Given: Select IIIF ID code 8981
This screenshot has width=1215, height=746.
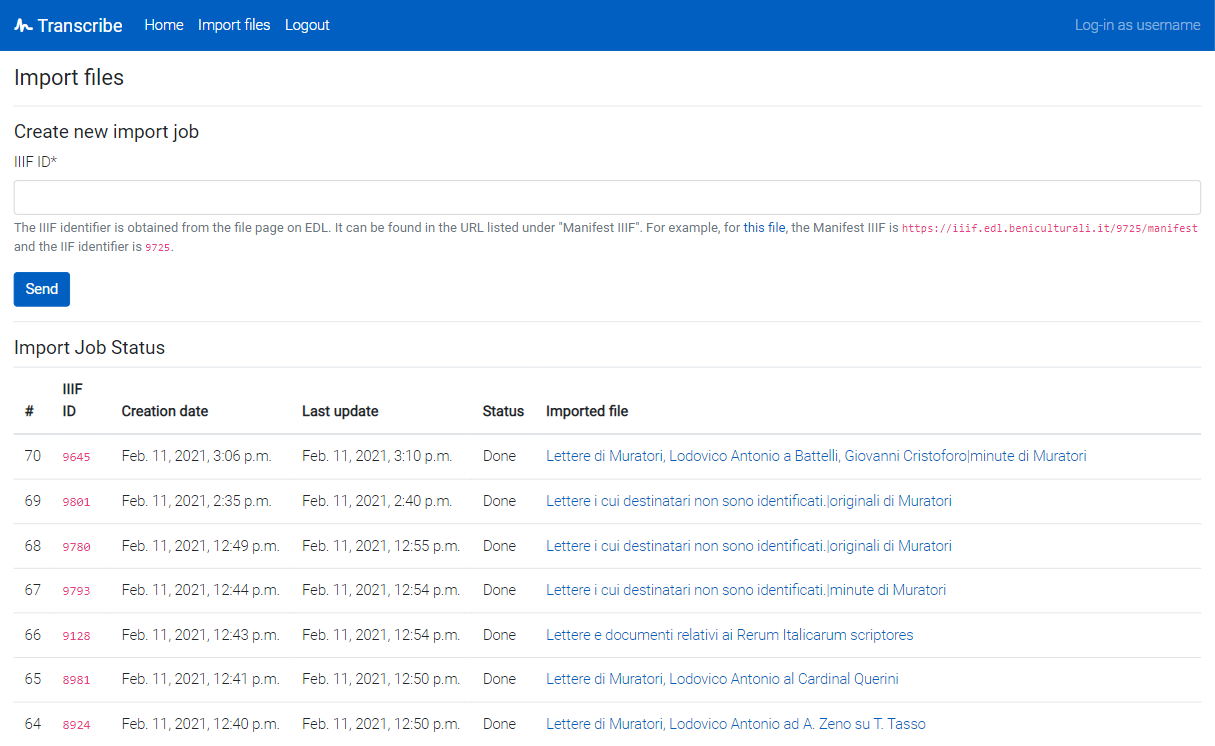Looking at the screenshot, I should [x=76, y=680].
